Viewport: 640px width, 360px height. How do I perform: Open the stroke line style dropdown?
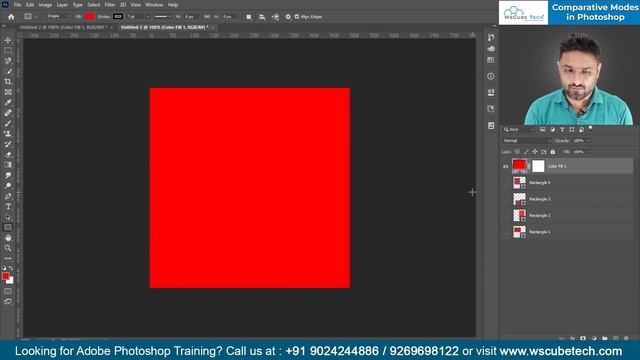[x=163, y=17]
